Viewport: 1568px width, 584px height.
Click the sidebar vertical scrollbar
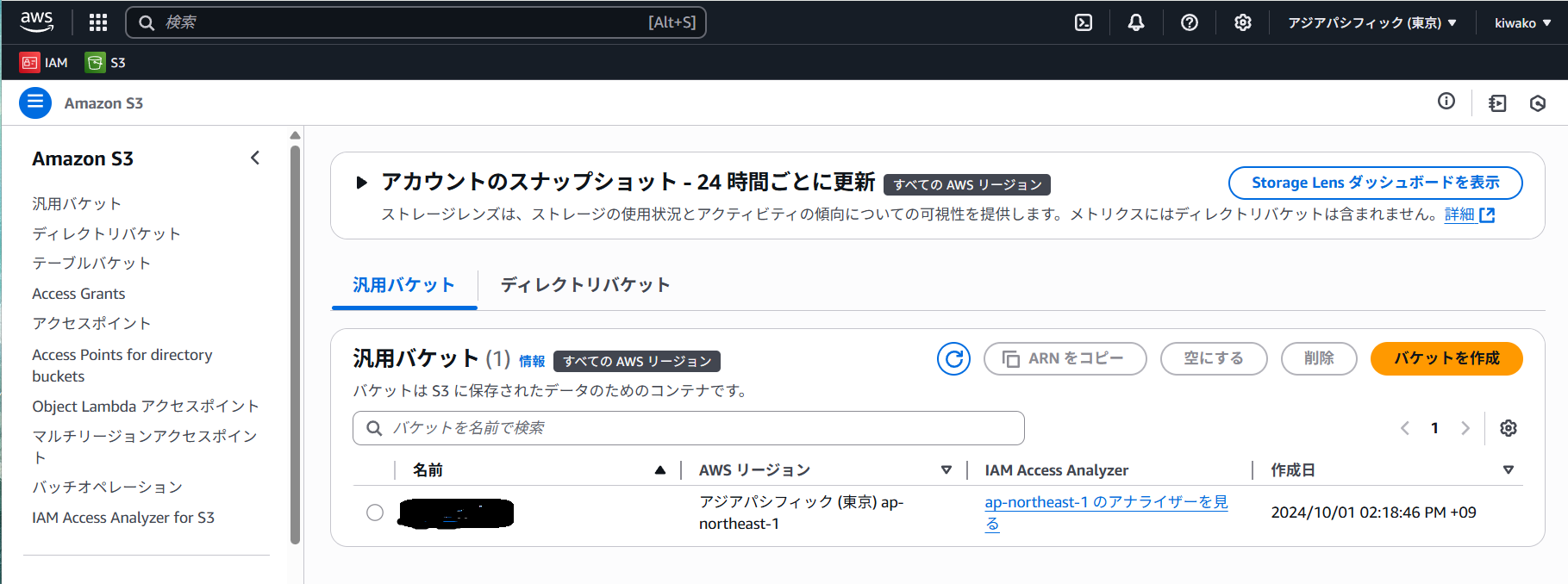pos(295,345)
